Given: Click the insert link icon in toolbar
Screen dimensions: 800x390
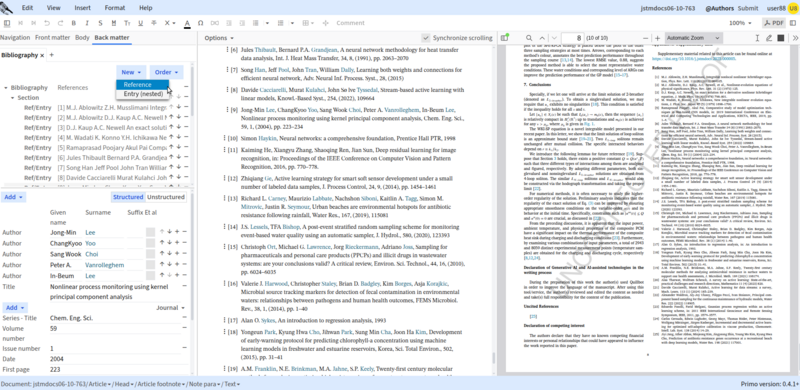Looking at the screenshot, I should [215, 23].
